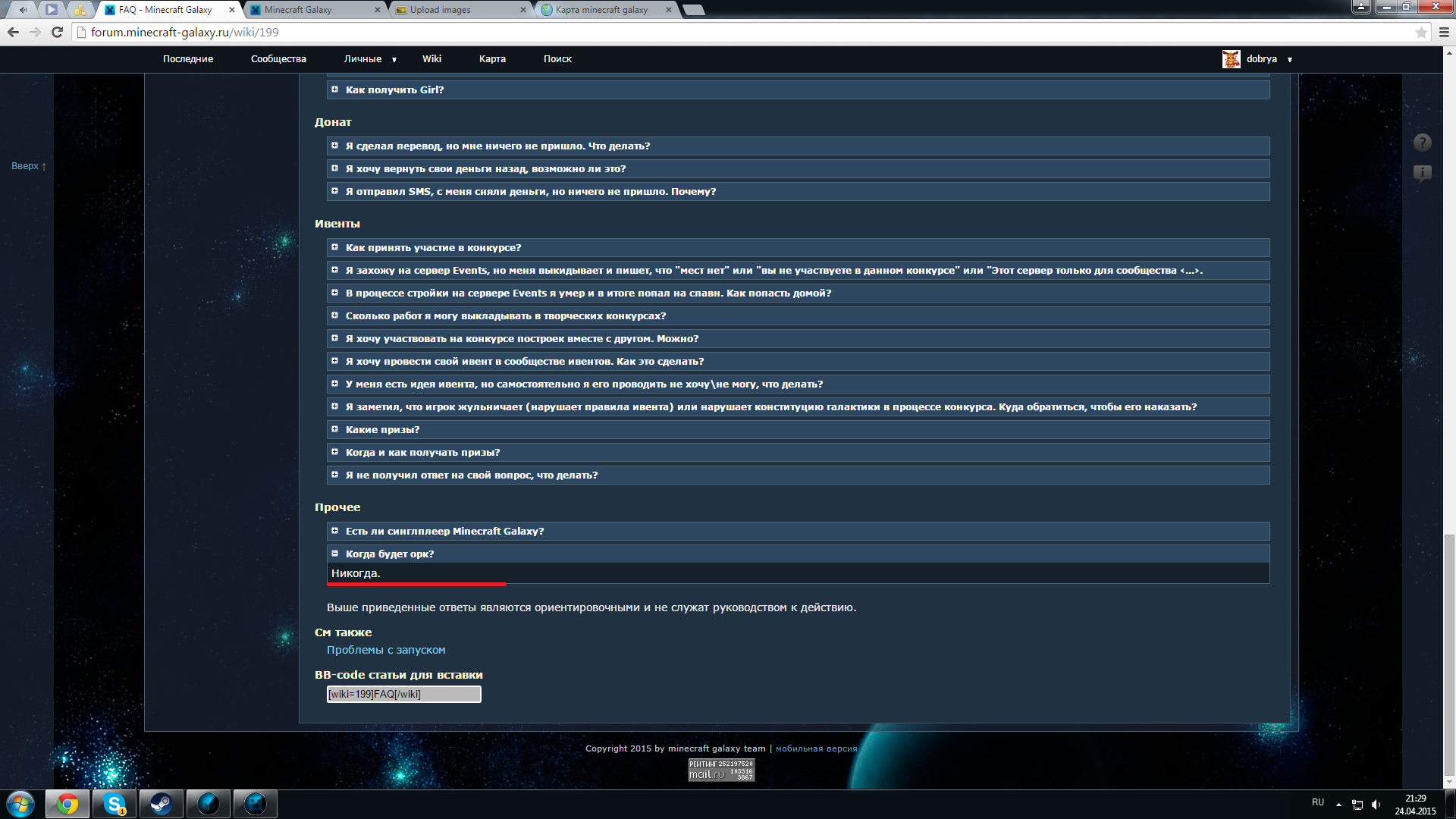
Task: Open Steam from the taskbar
Action: (161, 804)
